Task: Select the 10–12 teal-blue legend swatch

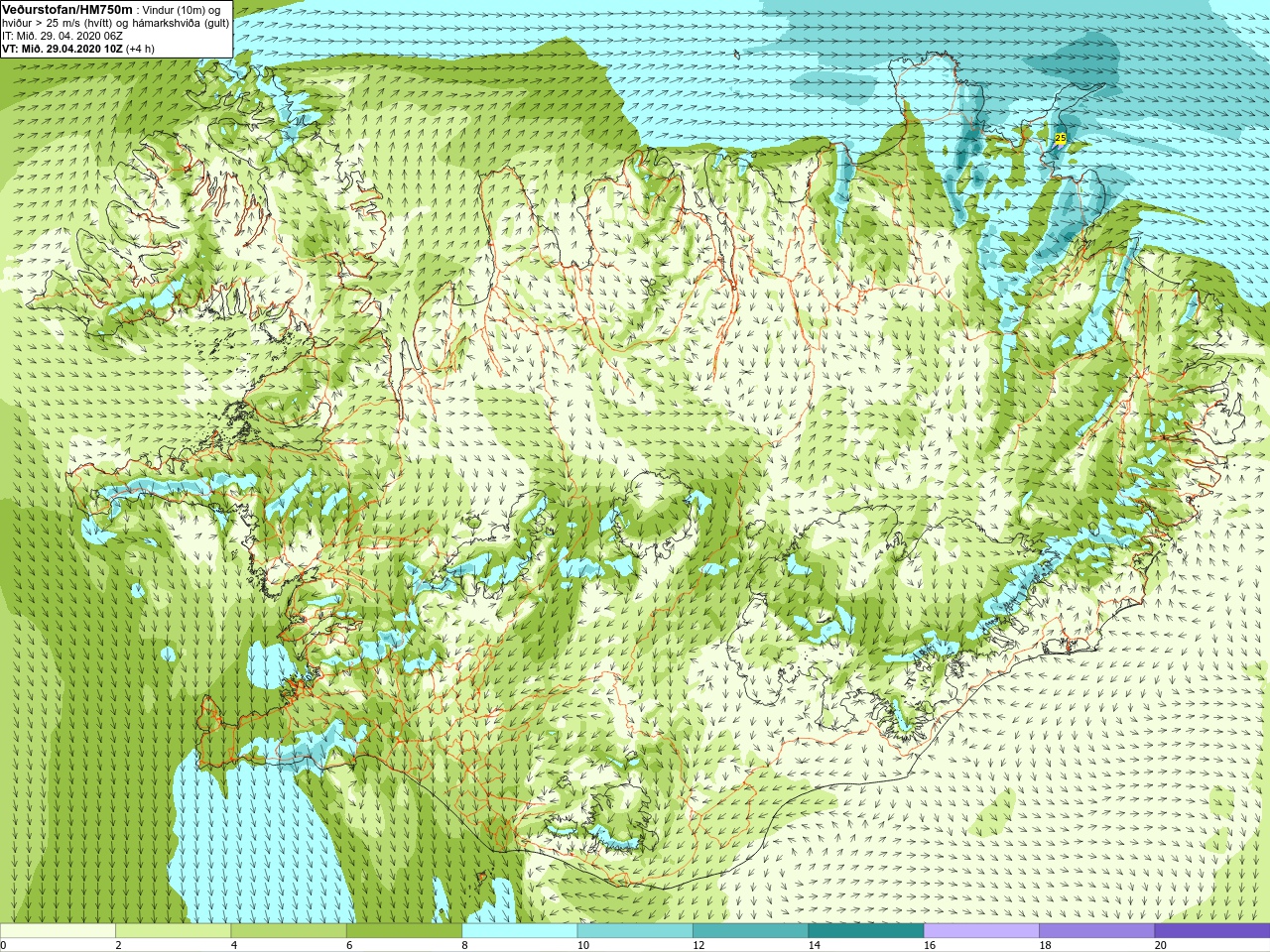Action: click(x=635, y=931)
